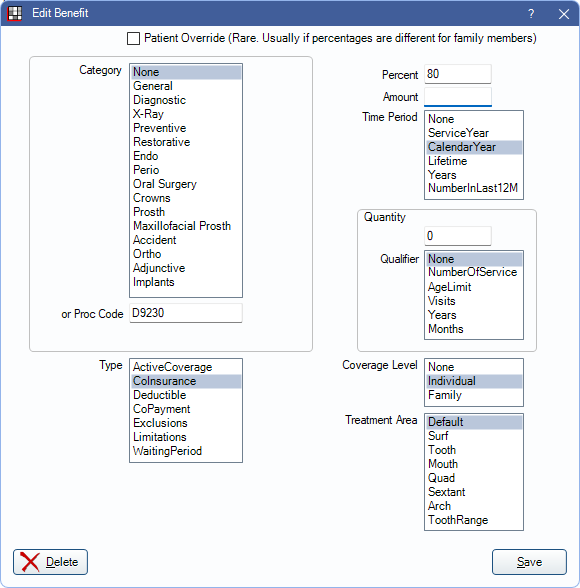Viewport: 580px width, 588px height.
Task: Click the help question mark icon
Action: coord(531,14)
